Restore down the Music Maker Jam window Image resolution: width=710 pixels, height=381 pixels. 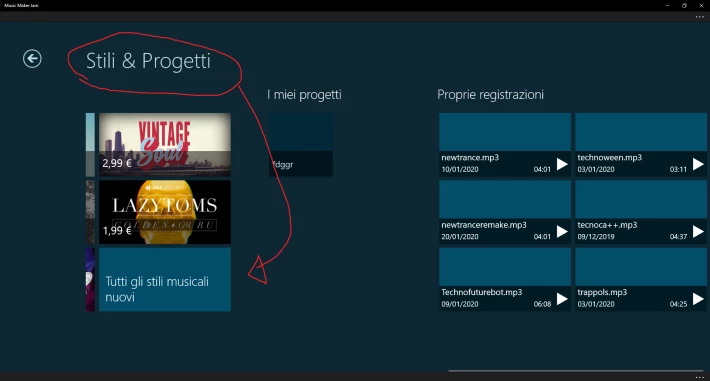684,5
